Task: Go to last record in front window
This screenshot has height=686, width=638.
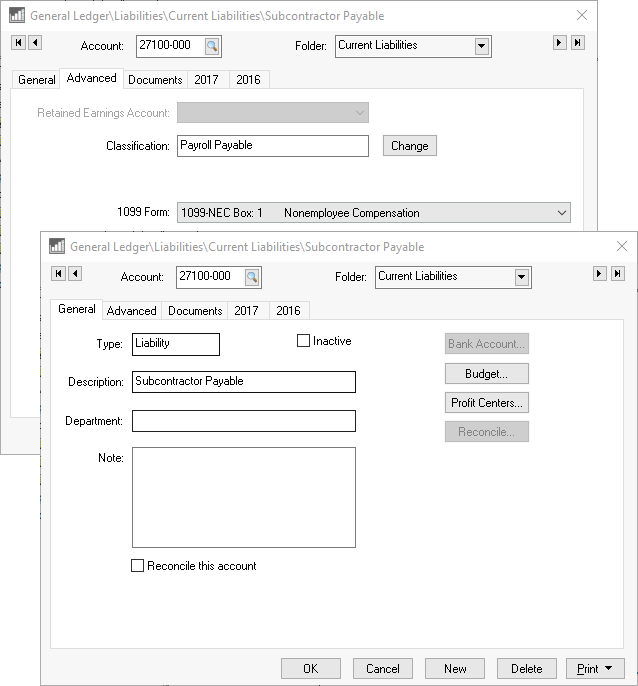Action: point(618,274)
